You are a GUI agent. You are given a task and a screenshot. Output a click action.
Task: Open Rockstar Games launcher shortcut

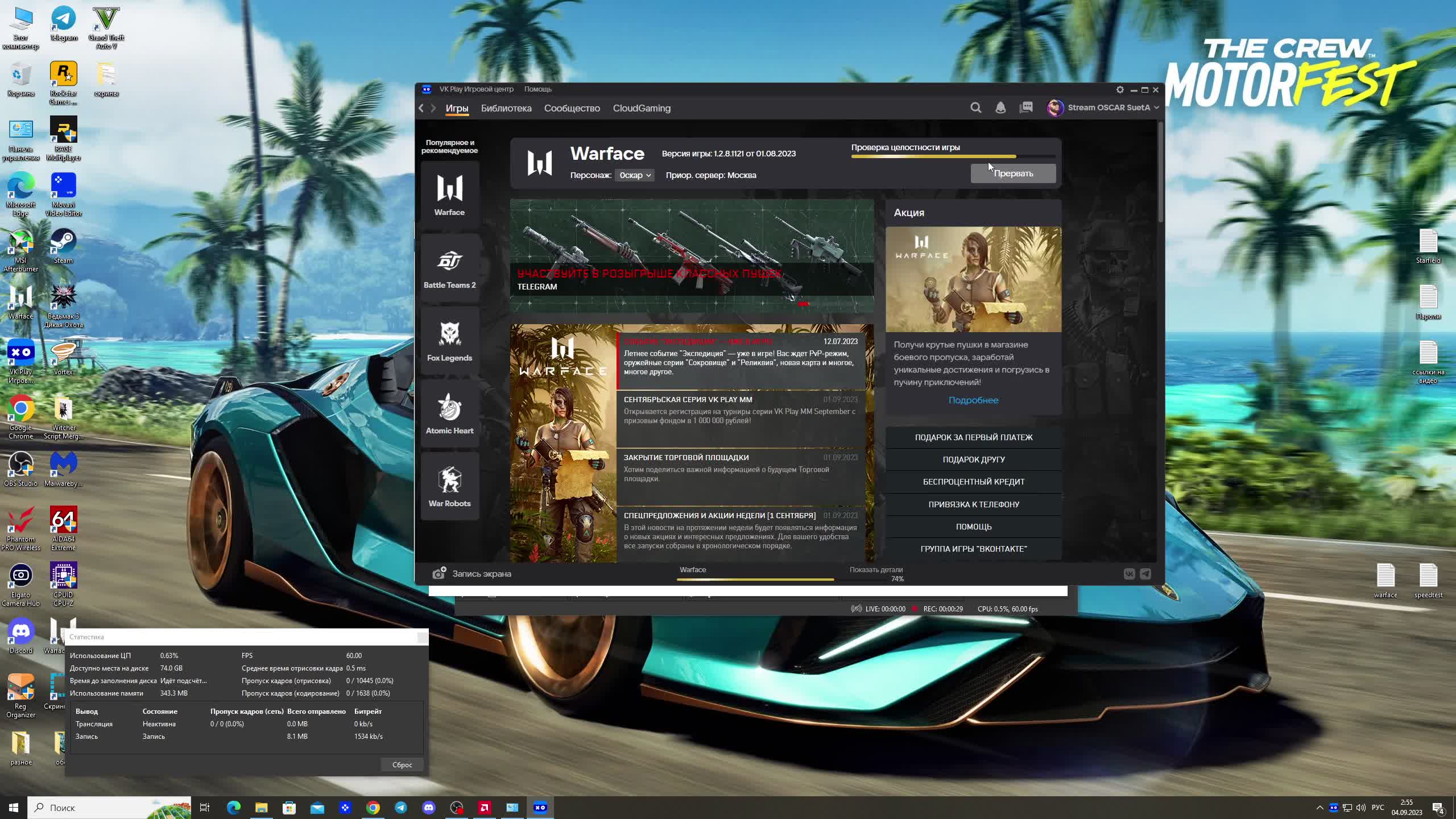click(63, 83)
